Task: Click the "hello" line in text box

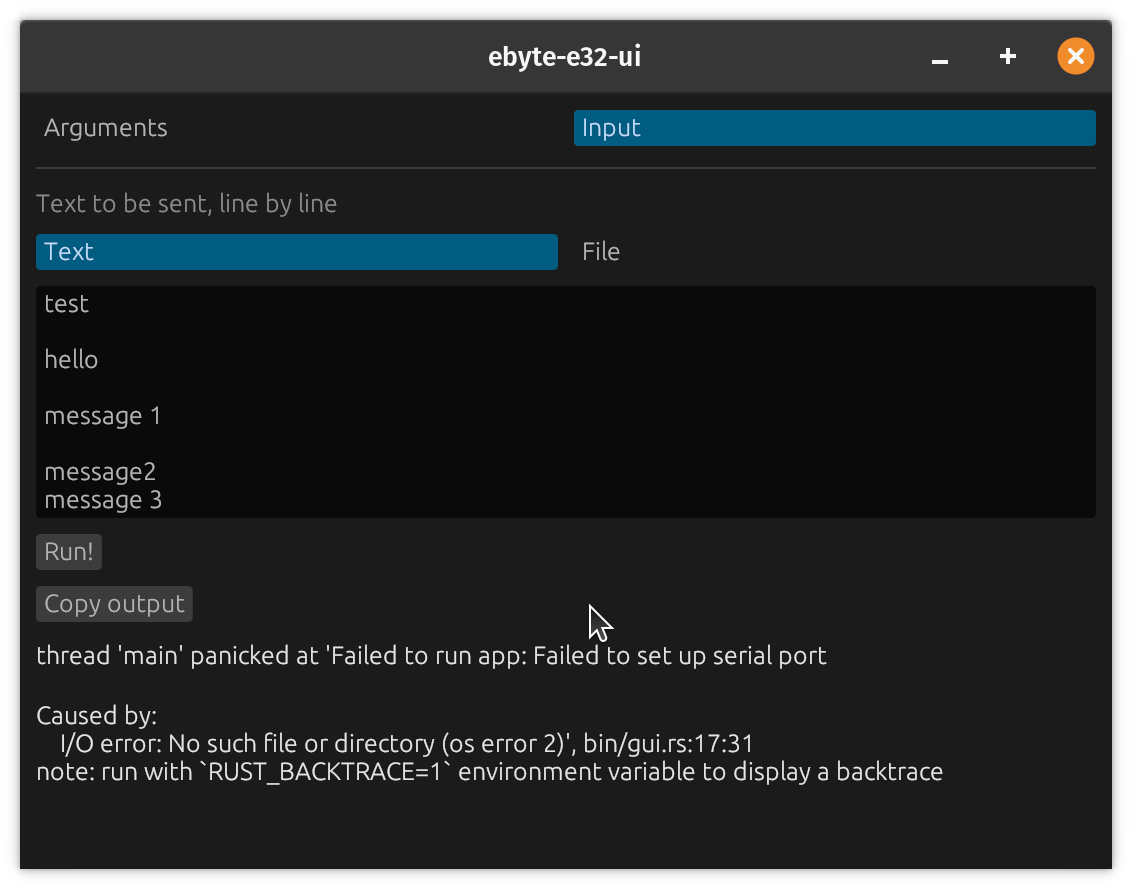Action: click(71, 360)
